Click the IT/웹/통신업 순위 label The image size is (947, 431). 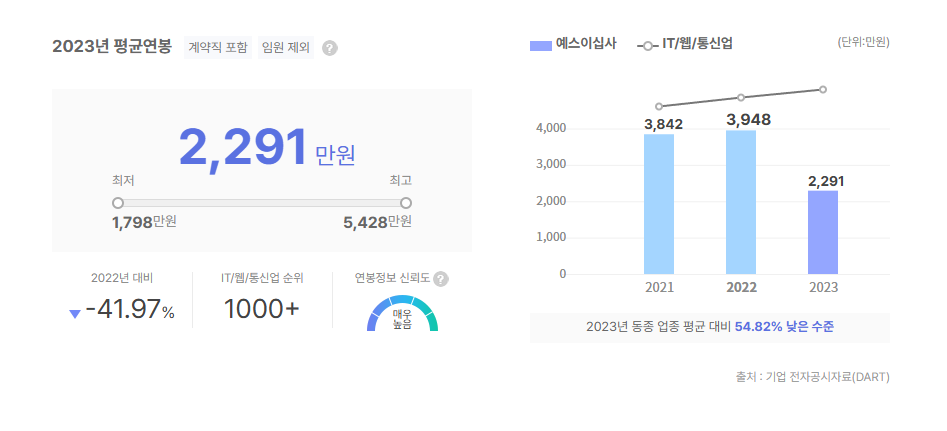point(262,278)
